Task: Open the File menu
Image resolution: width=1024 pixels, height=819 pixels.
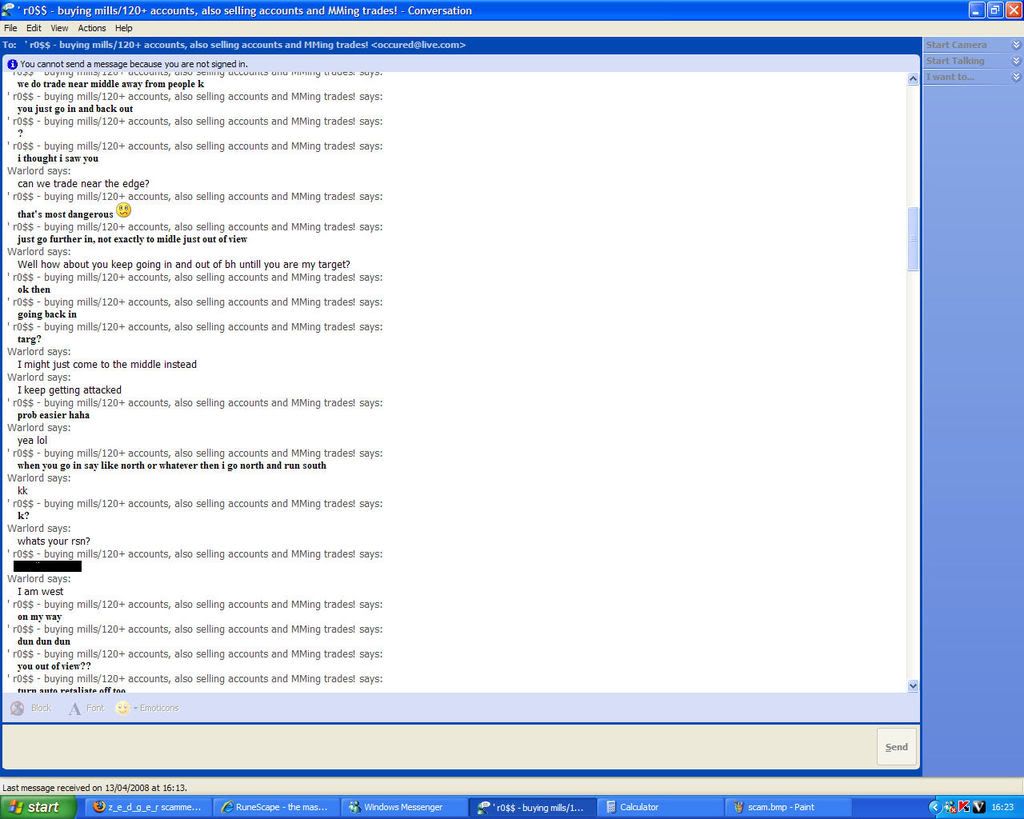Action: point(10,28)
